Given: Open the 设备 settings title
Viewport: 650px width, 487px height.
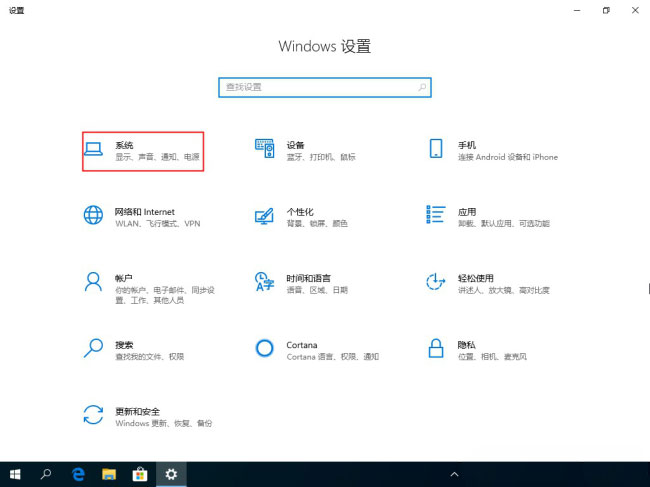Looking at the screenshot, I should click(295, 145).
